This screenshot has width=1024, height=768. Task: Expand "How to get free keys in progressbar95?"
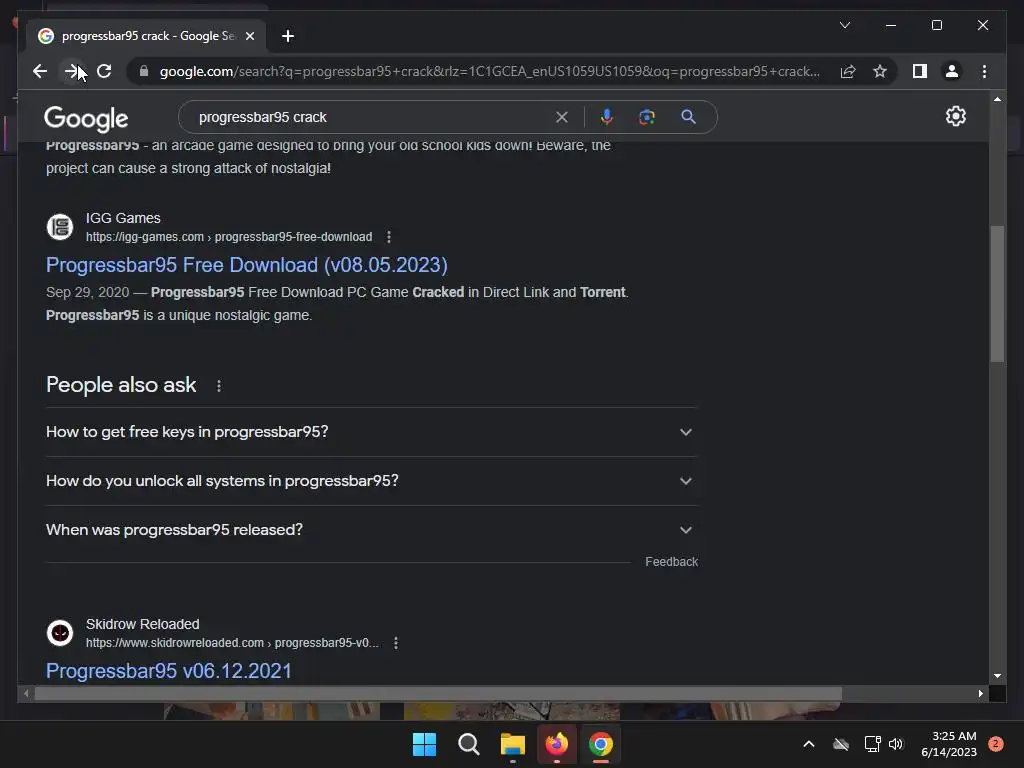[x=371, y=432]
